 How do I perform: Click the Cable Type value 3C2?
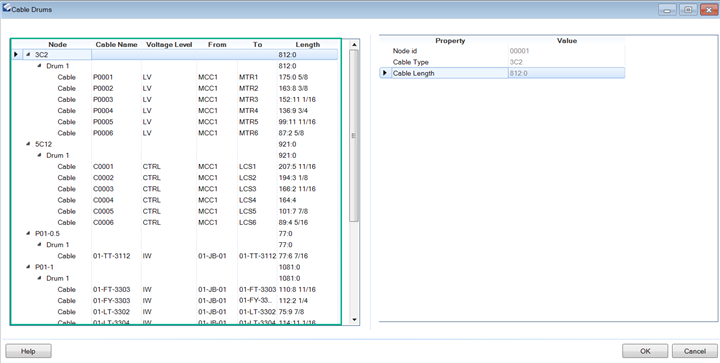click(516, 62)
